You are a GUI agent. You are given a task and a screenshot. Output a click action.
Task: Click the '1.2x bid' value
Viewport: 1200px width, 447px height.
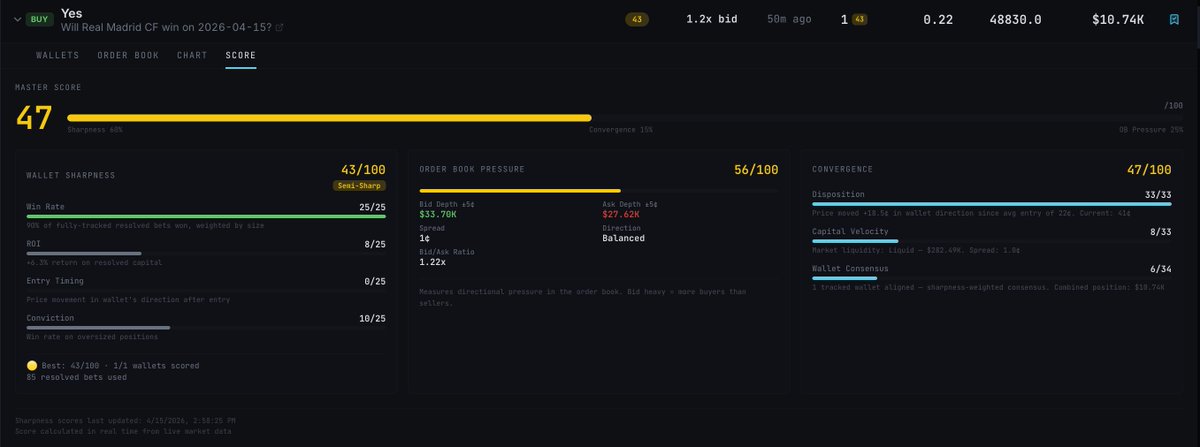coord(711,19)
